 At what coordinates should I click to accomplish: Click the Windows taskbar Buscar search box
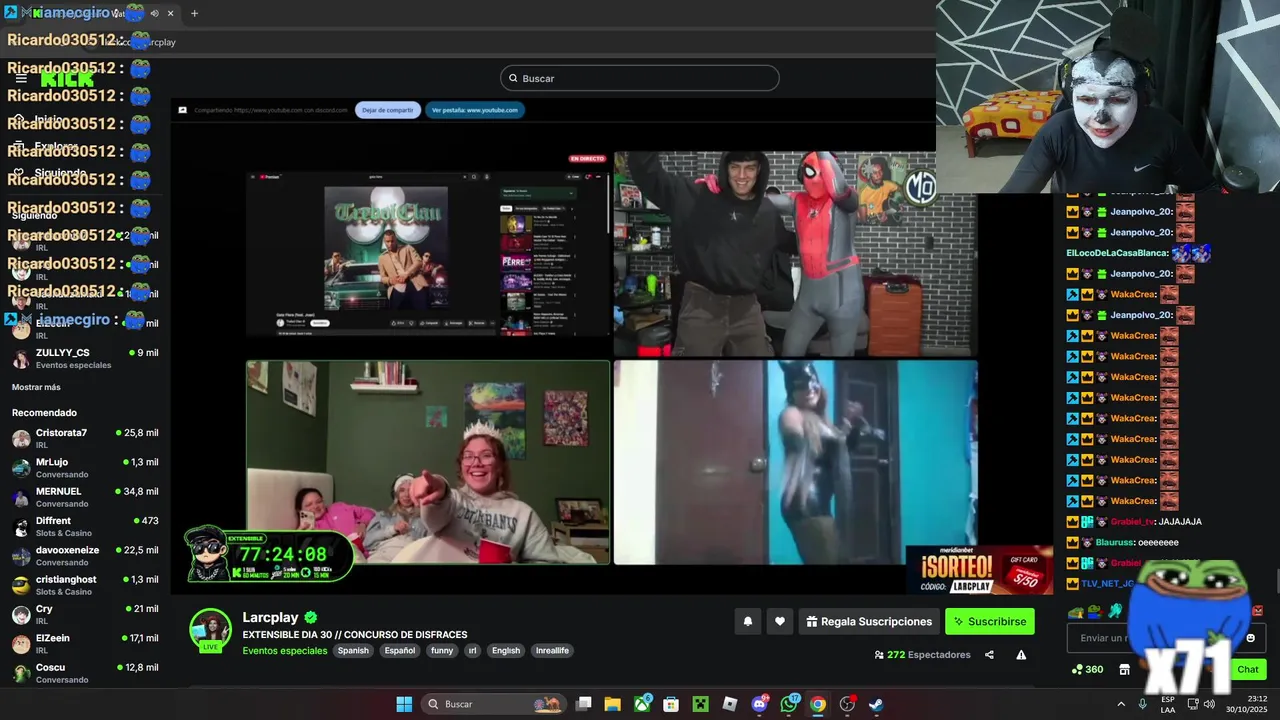tap(494, 704)
